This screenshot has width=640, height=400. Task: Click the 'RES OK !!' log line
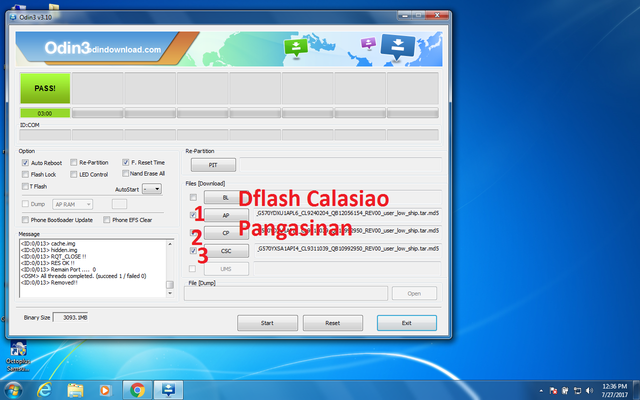click(47, 263)
